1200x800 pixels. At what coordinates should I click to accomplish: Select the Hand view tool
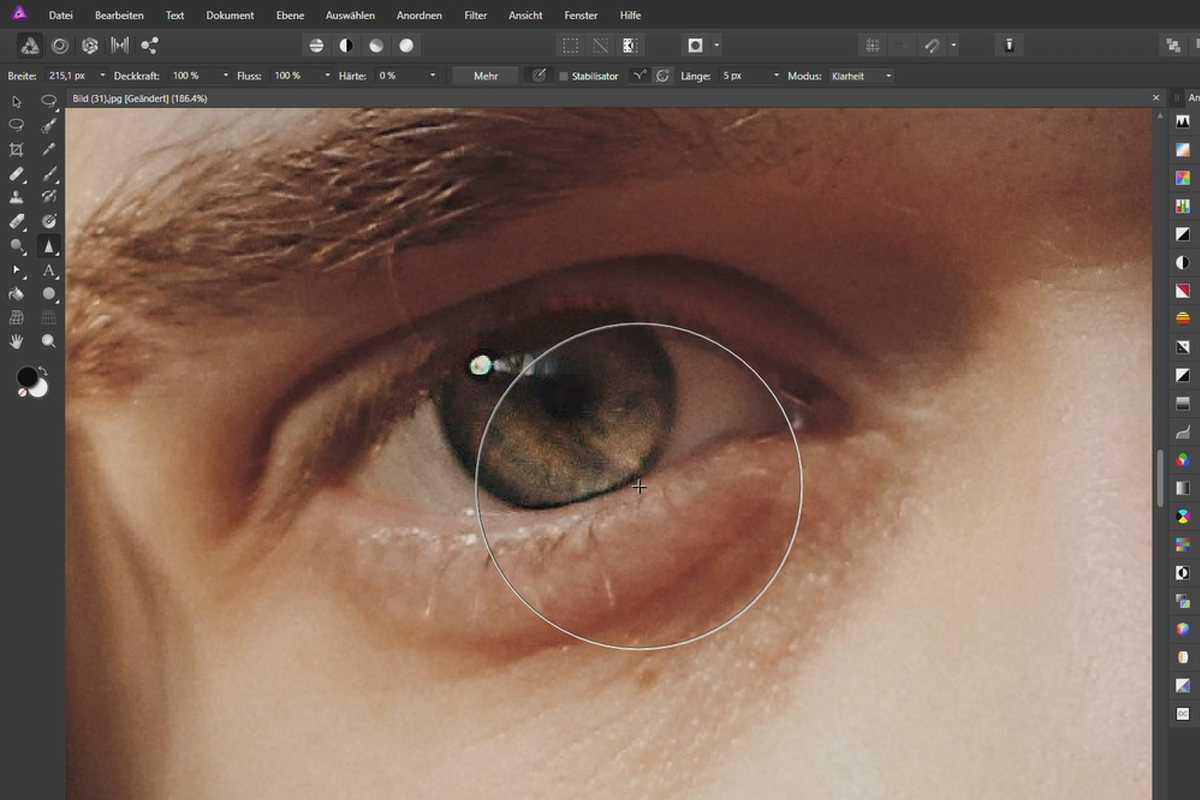coord(16,342)
